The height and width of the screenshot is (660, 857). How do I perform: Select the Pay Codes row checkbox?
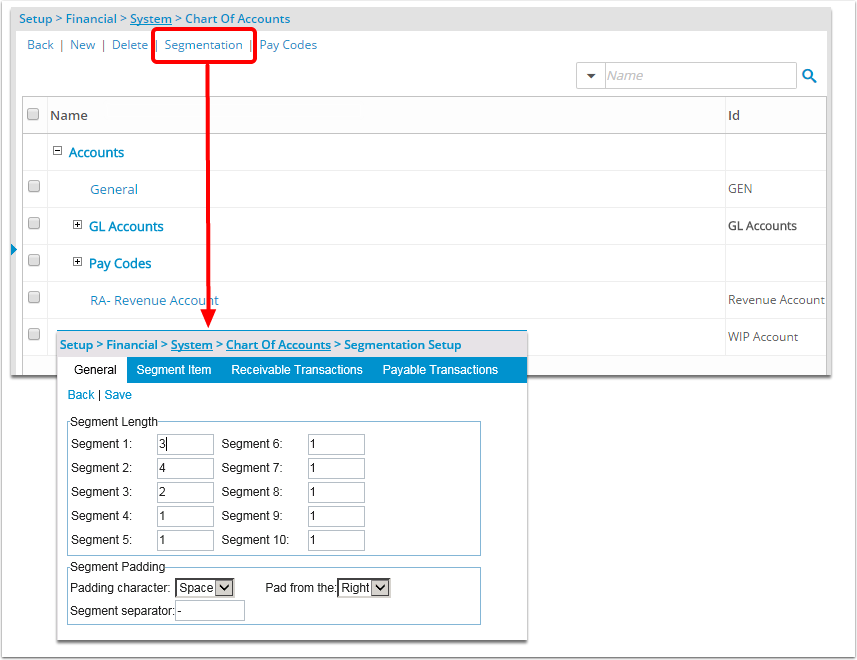(34, 261)
